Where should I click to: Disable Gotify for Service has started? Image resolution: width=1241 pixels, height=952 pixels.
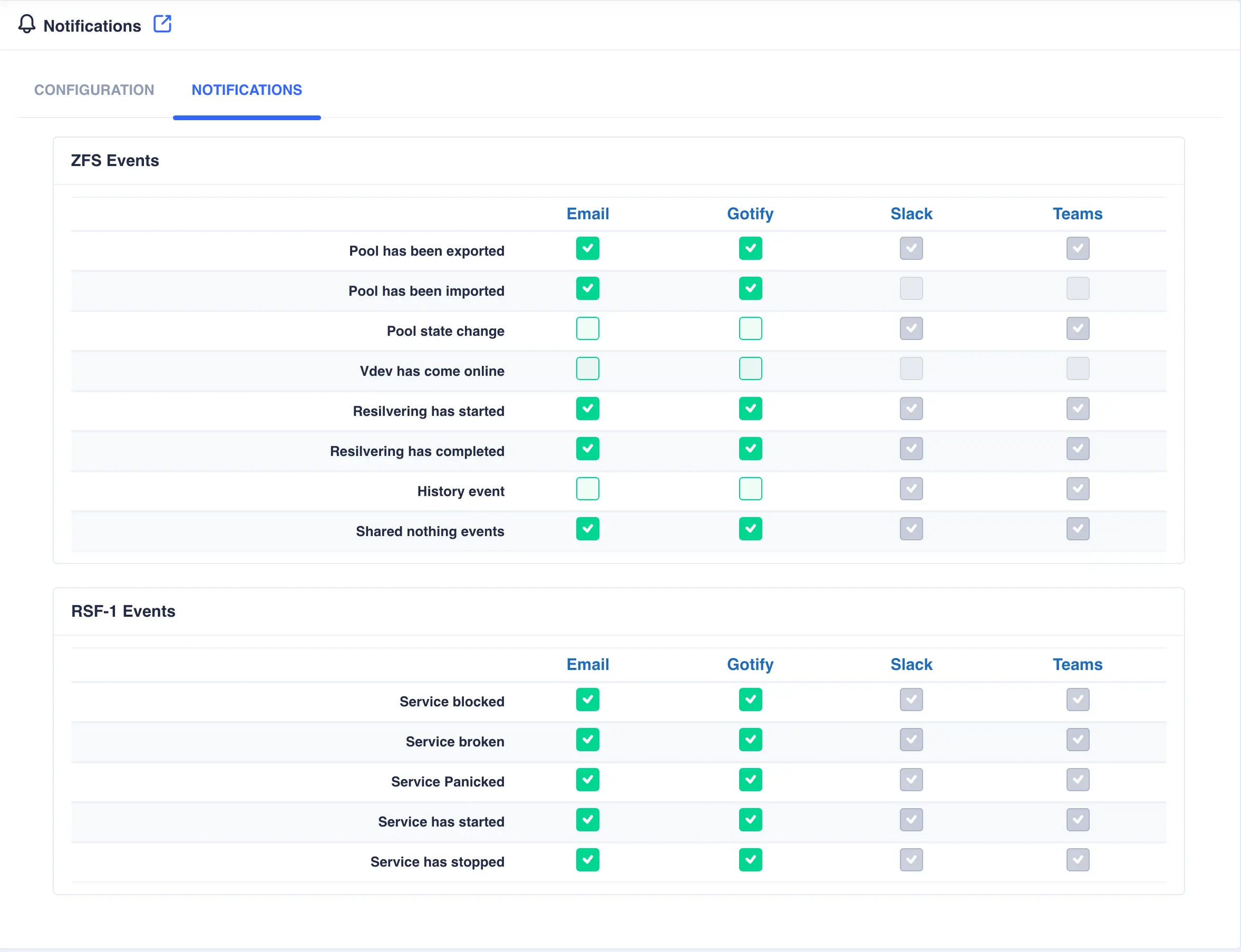pos(750,819)
